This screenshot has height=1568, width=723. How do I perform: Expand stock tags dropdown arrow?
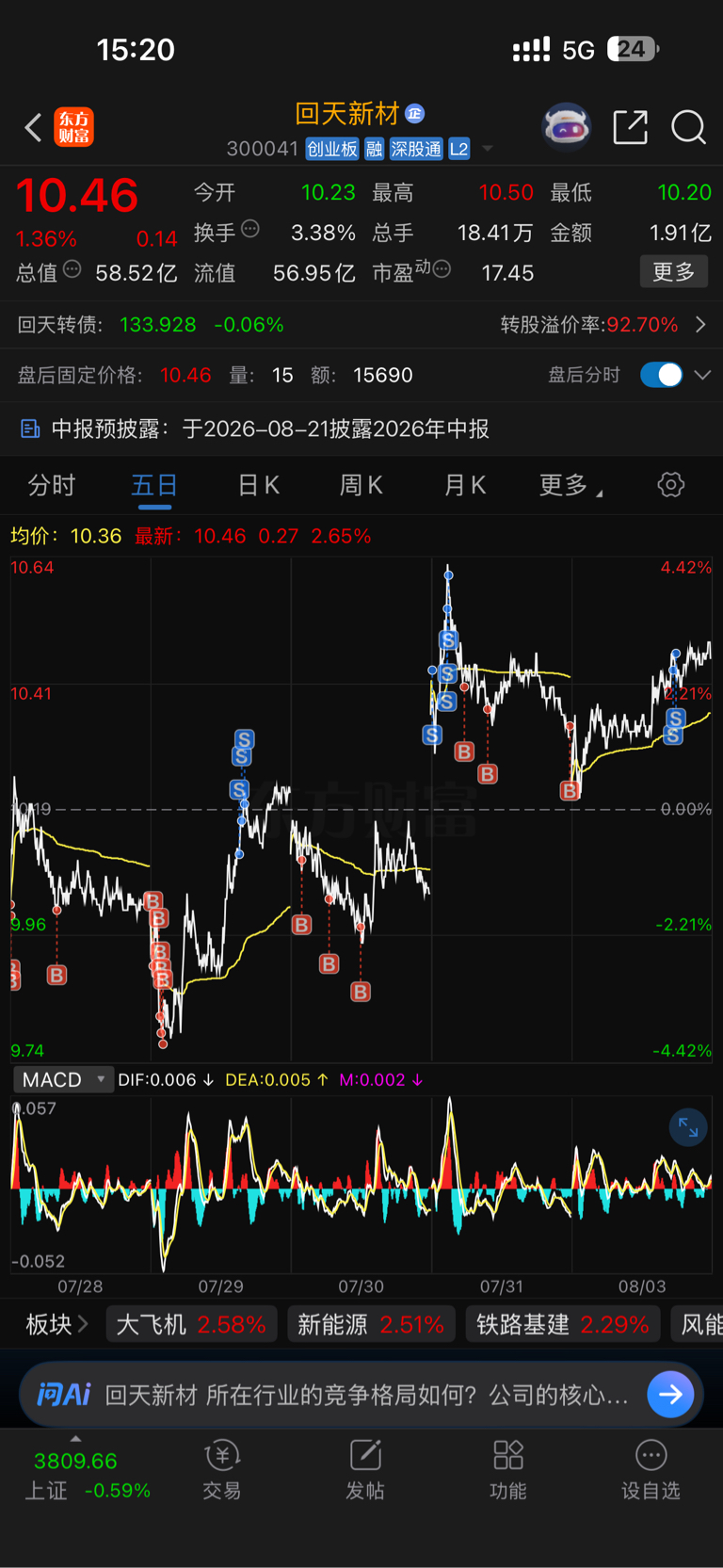[x=488, y=149]
